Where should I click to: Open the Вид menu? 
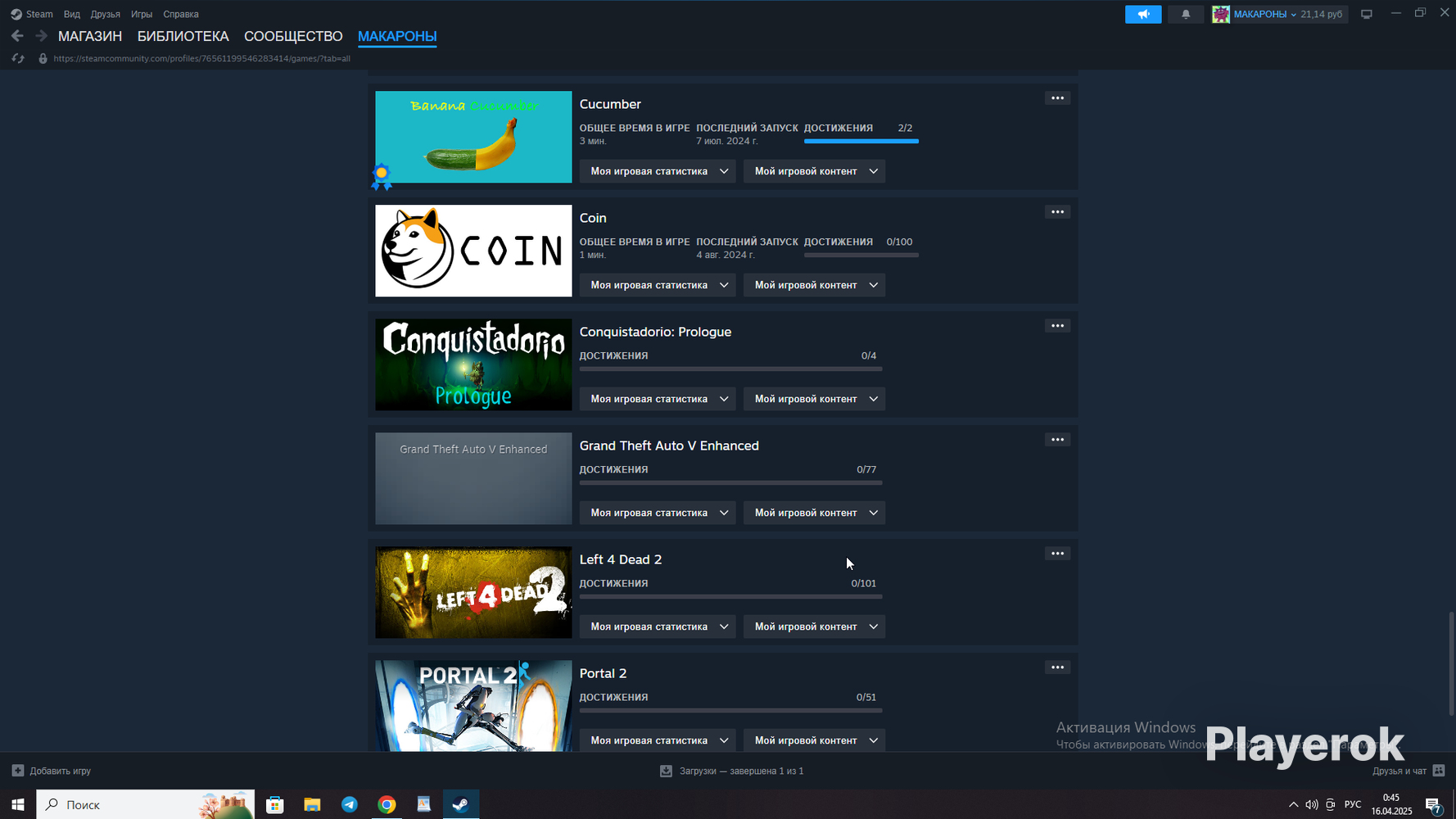[72, 14]
